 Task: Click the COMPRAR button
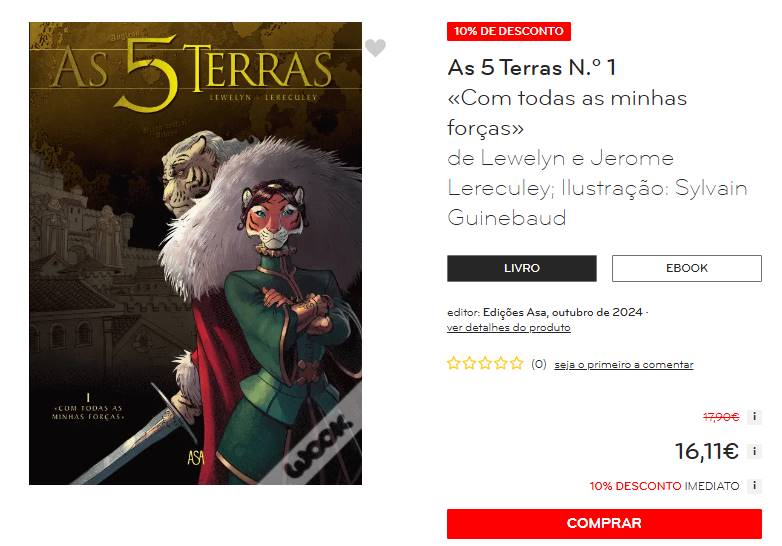[604, 524]
